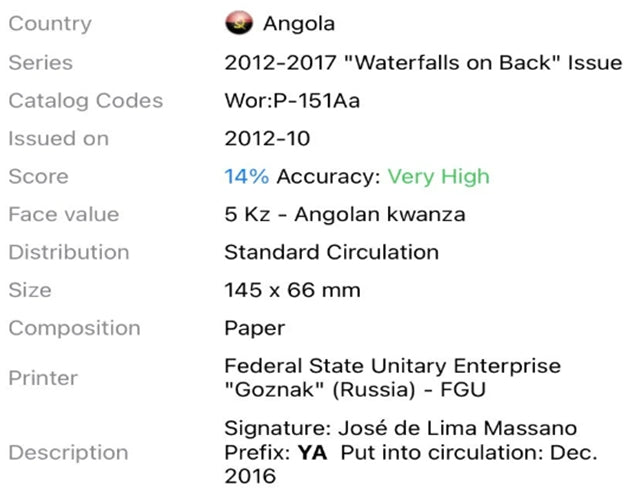The width and height of the screenshot is (639, 492).
Task: Click the Standard Circulation distribution value
Action: pos(331,252)
